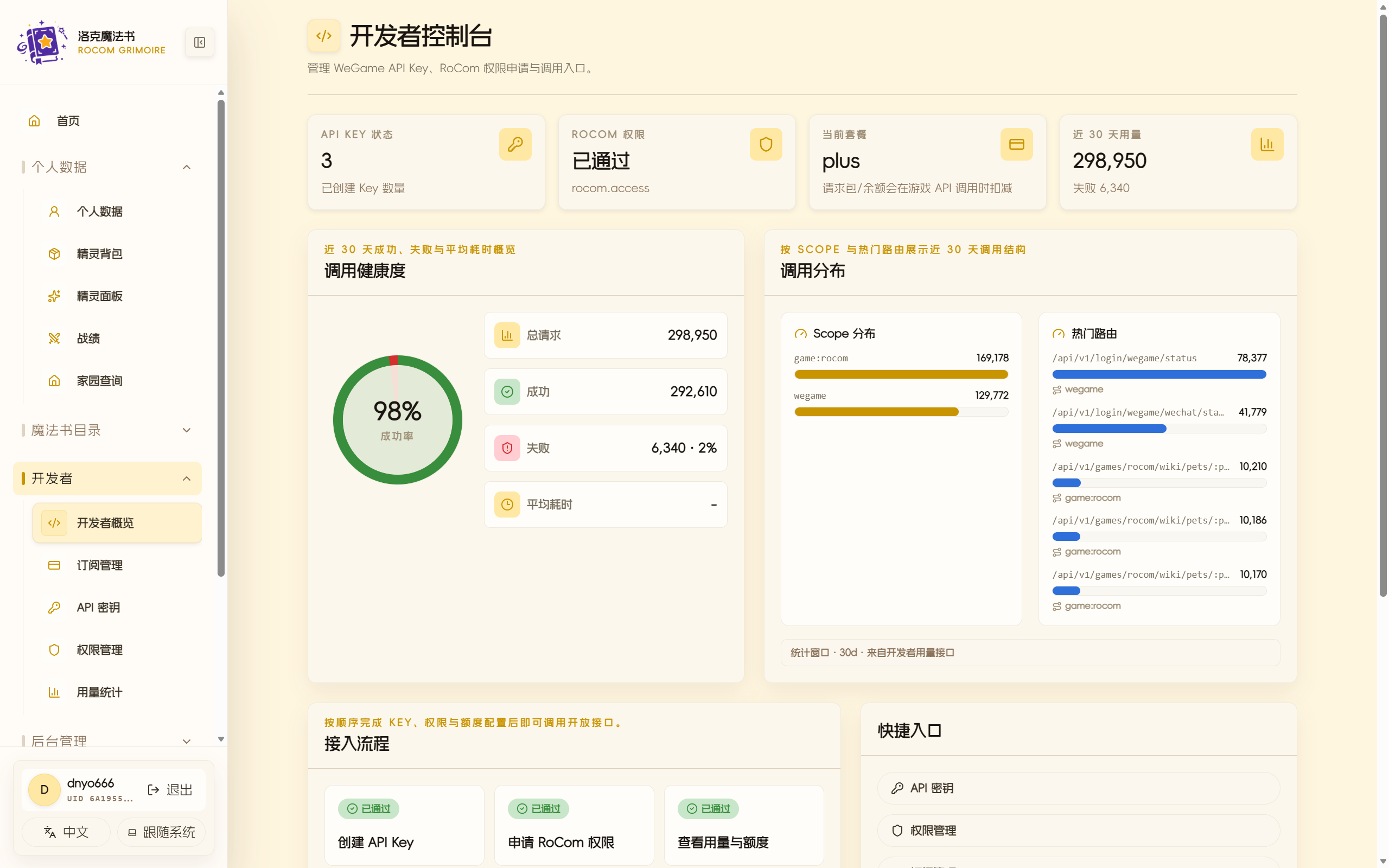Collapse the sidebar with the panel icon

(x=199, y=42)
